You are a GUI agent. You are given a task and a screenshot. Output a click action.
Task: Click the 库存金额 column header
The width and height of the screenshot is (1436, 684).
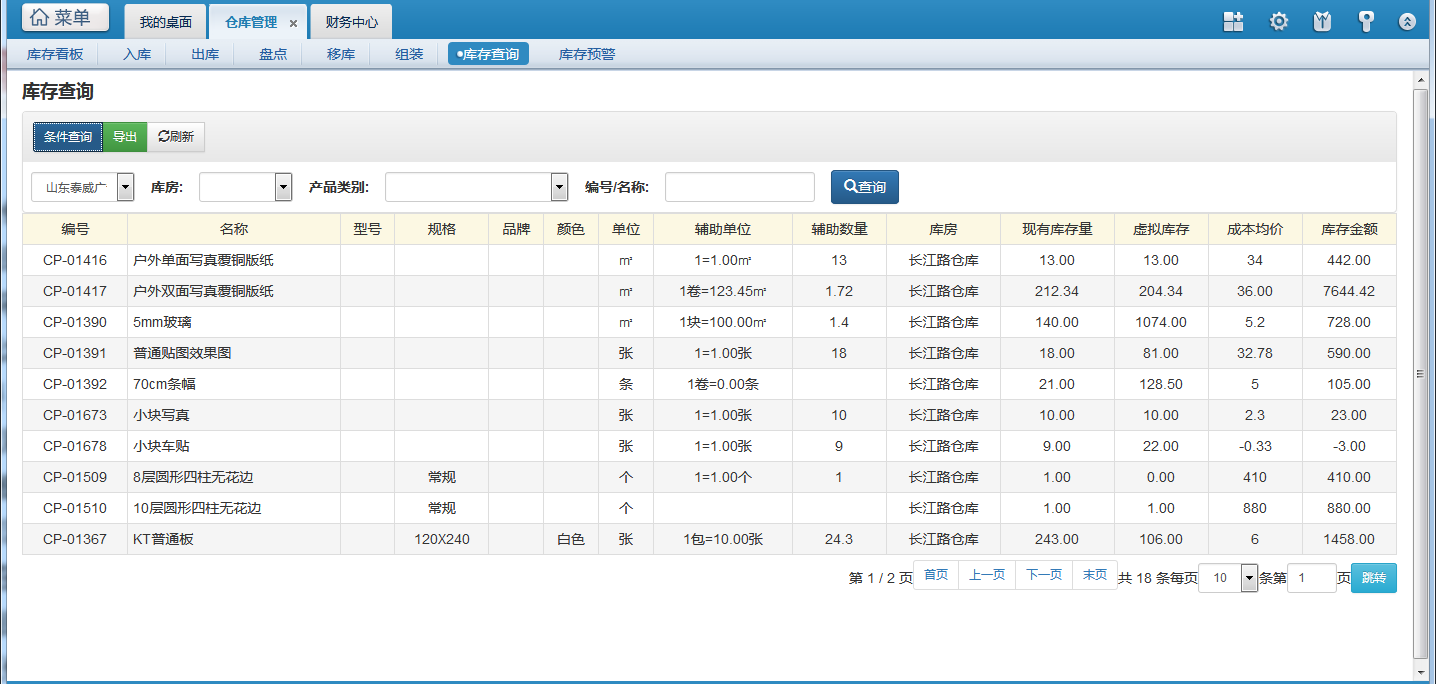coord(1349,229)
